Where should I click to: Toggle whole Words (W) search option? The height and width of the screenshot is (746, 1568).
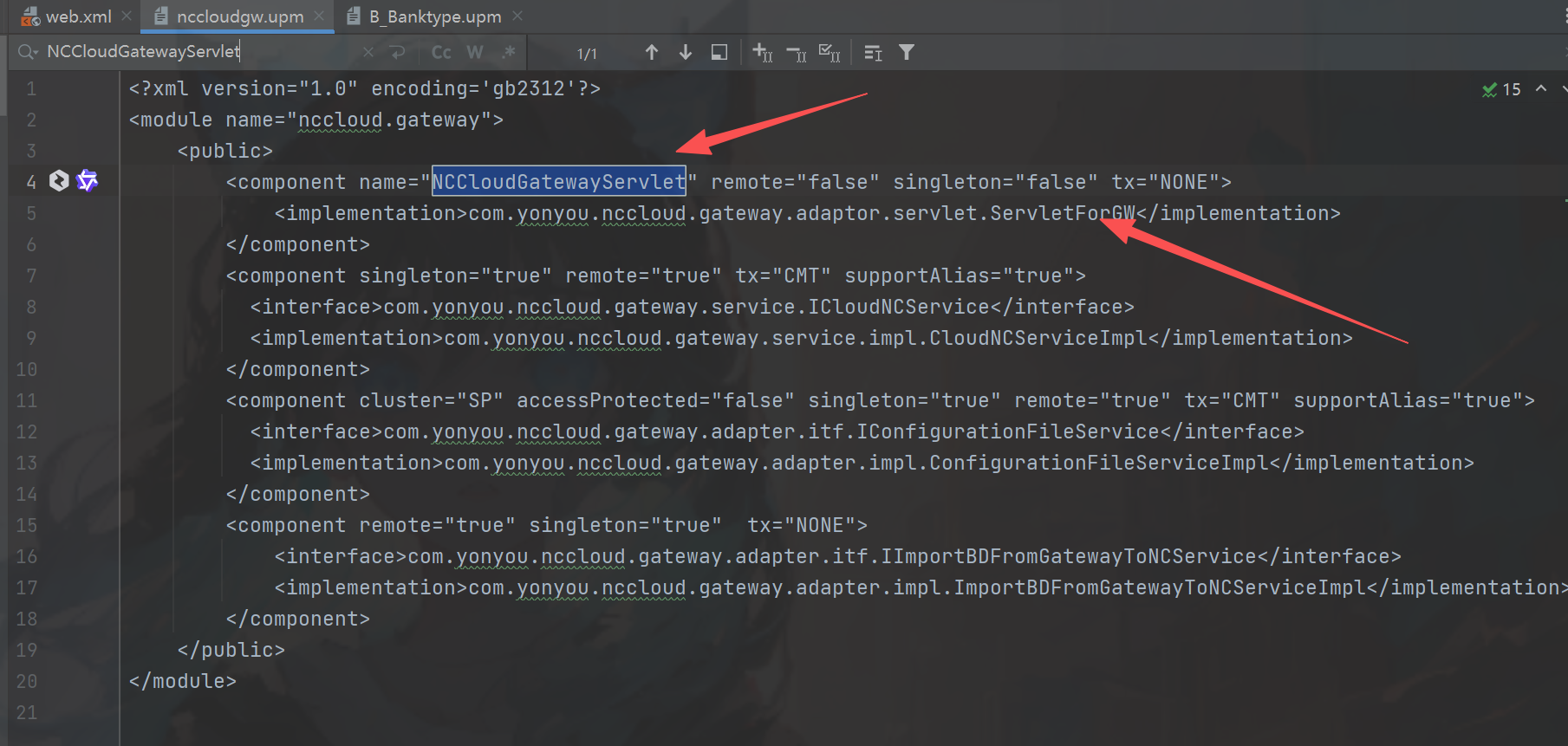coord(475,53)
